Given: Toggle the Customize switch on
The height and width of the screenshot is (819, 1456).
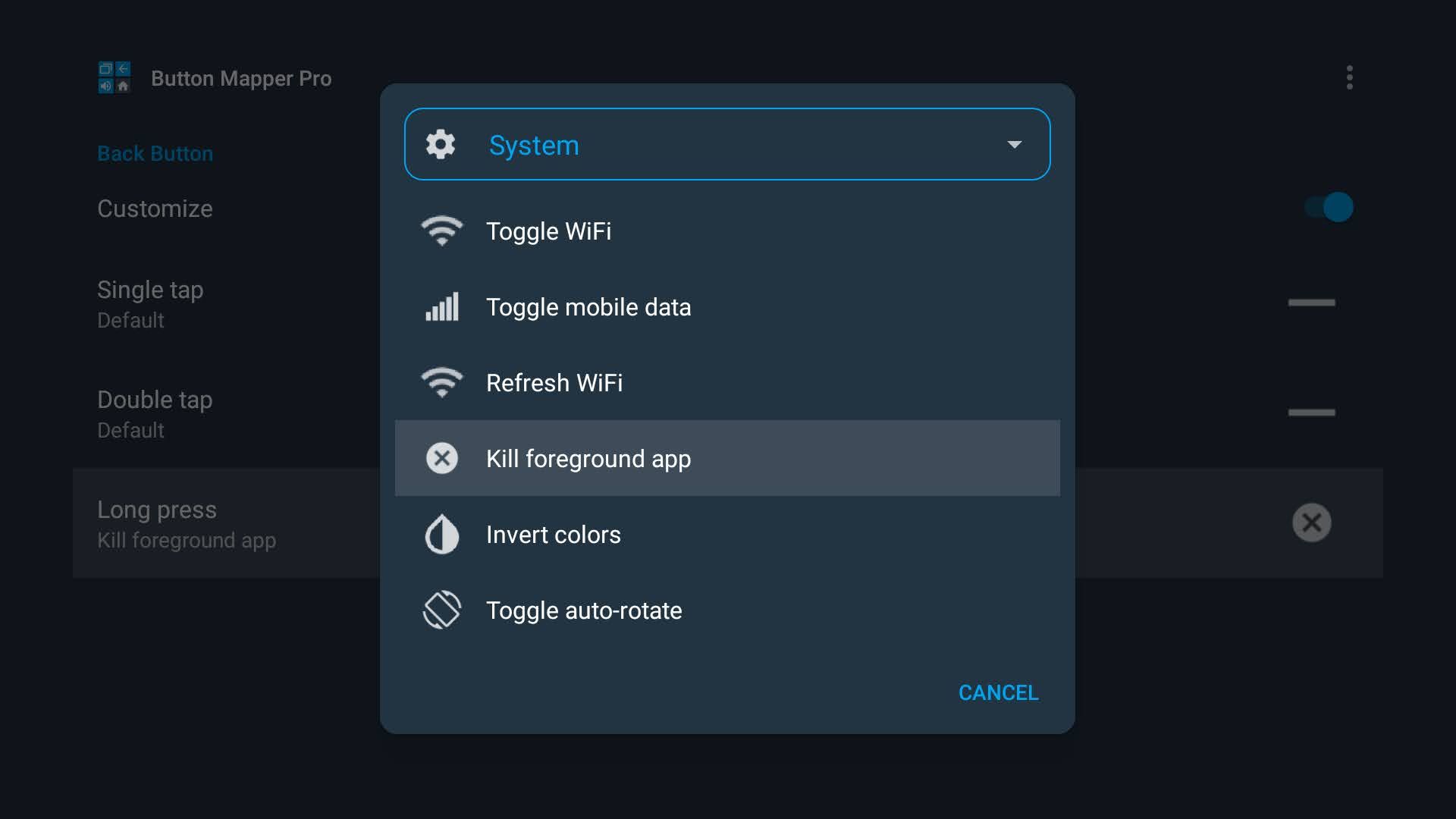Looking at the screenshot, I should coord(1328,206).
